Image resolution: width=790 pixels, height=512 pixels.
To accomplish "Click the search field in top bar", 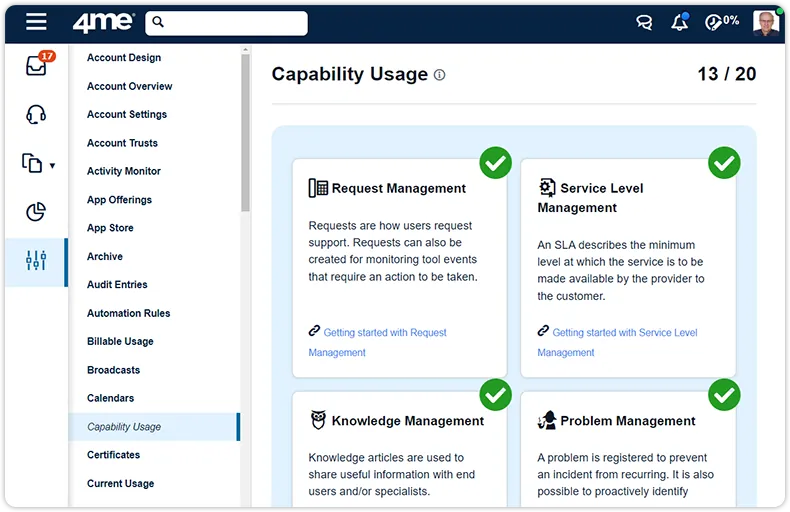I will (226, 23).
